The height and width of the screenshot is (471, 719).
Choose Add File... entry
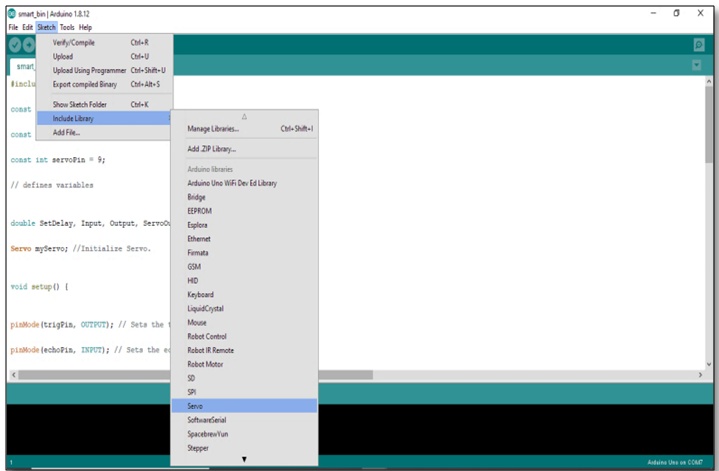(104, 133)
